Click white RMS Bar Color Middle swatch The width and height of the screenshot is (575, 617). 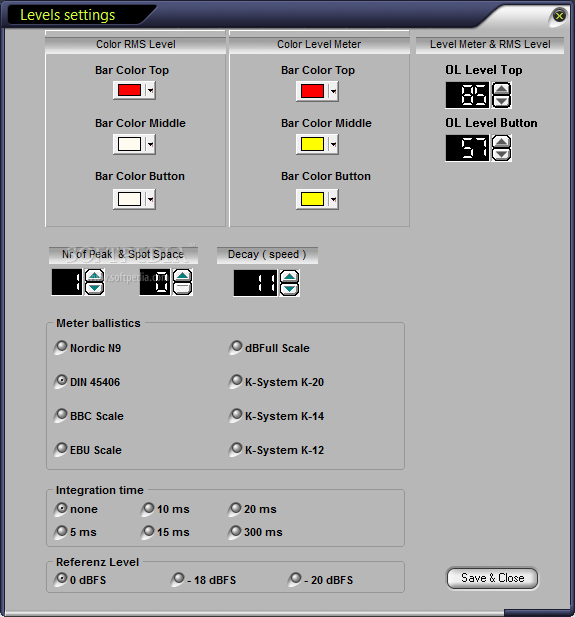(x=129, y=144)
